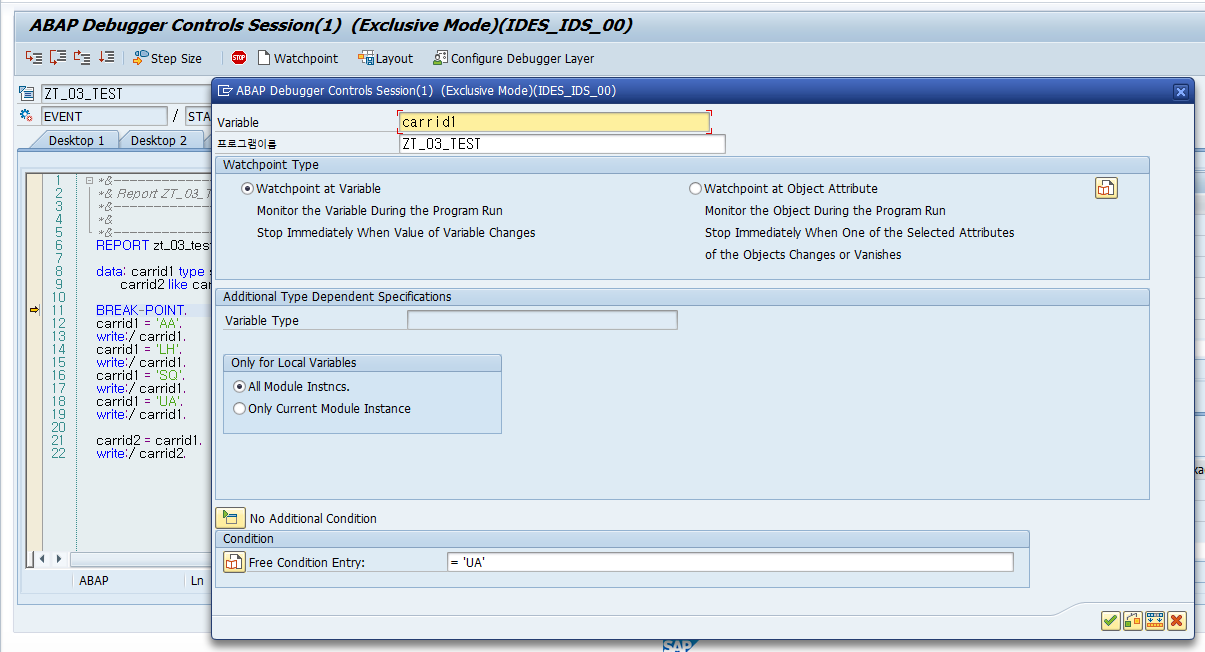Click the Step Into debugger icon
Viewport: 1205px width, 652px height.
(34, 58)
